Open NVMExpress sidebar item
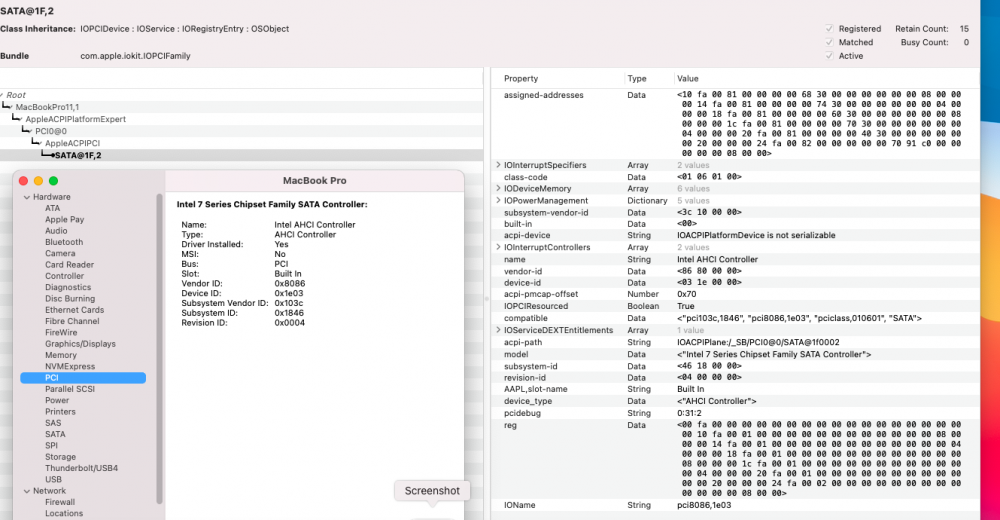 (70, 367)
